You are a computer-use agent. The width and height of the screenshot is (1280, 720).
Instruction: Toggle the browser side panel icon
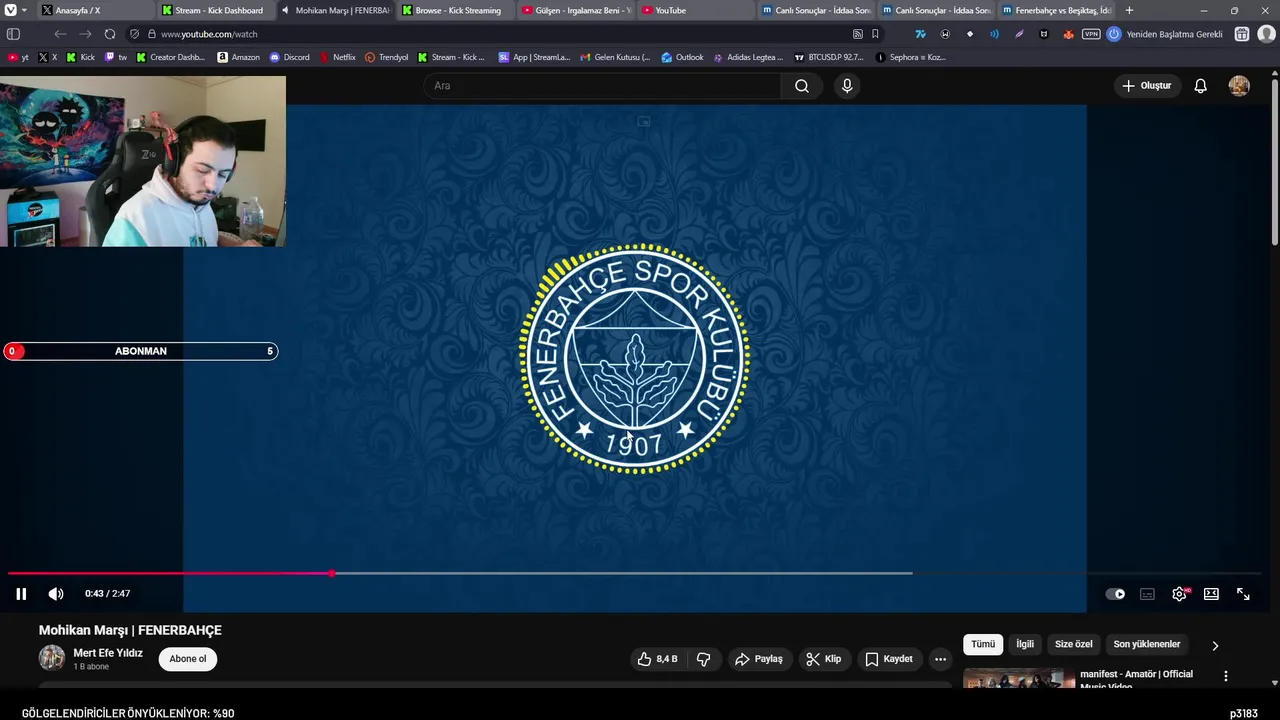pos(14,34)
